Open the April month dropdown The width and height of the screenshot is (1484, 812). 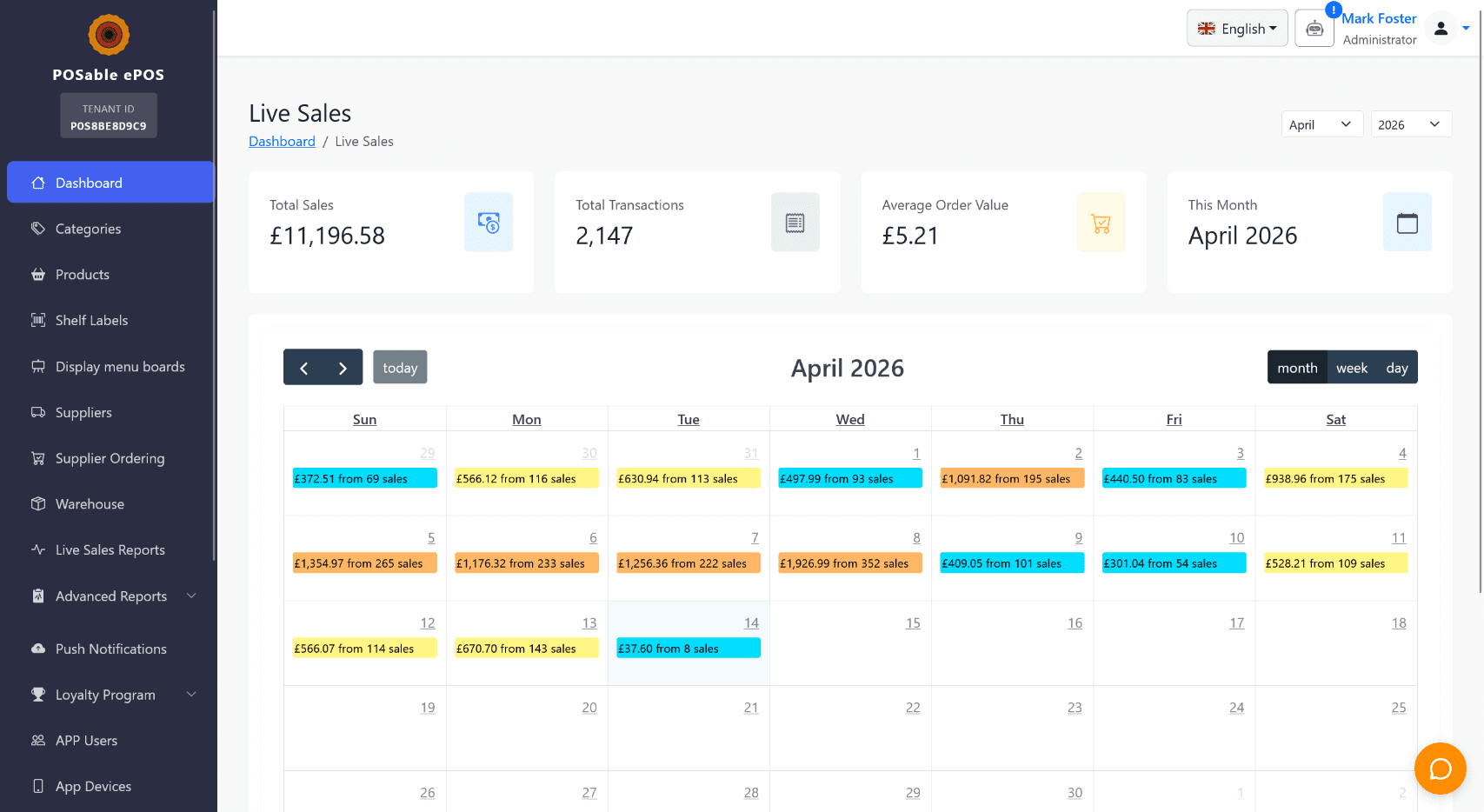(1321, 124)
